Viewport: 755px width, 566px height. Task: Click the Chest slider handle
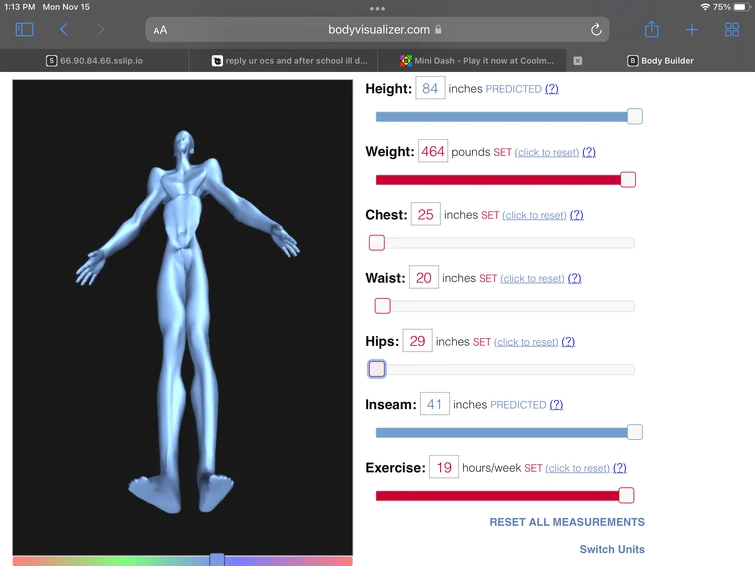tap(377, 243)
